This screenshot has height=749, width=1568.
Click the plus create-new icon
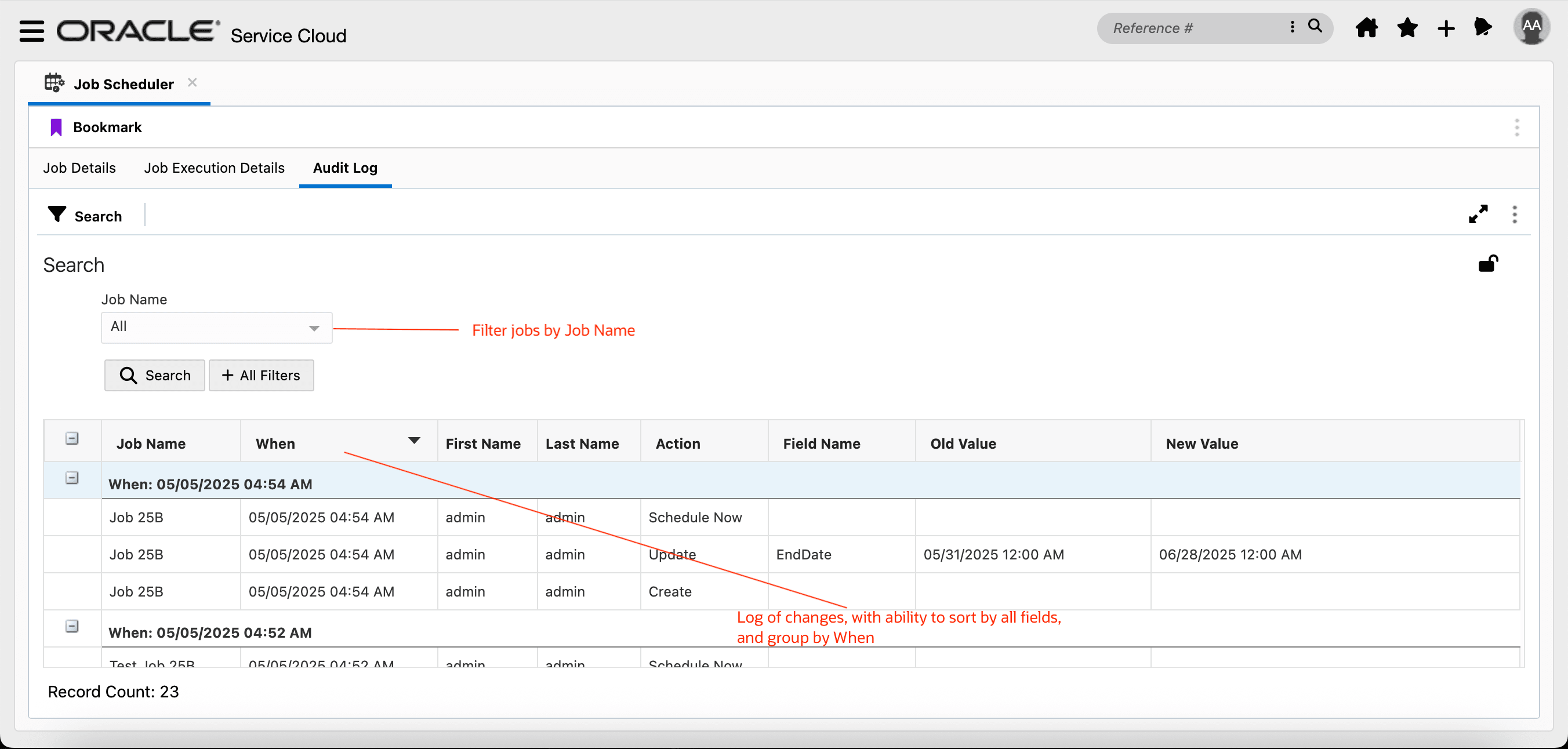tap(1446, 28)
